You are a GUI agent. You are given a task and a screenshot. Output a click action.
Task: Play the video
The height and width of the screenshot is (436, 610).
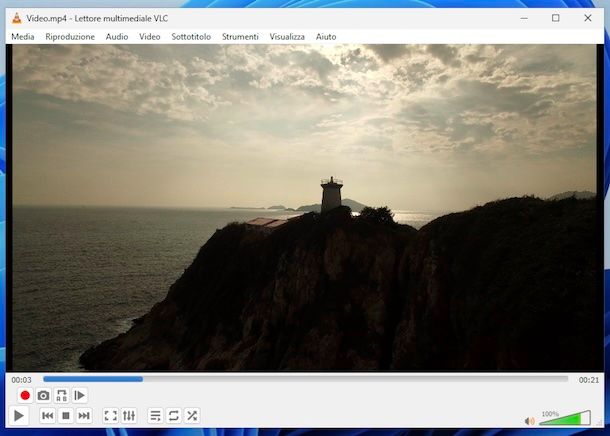coord(18,416)
